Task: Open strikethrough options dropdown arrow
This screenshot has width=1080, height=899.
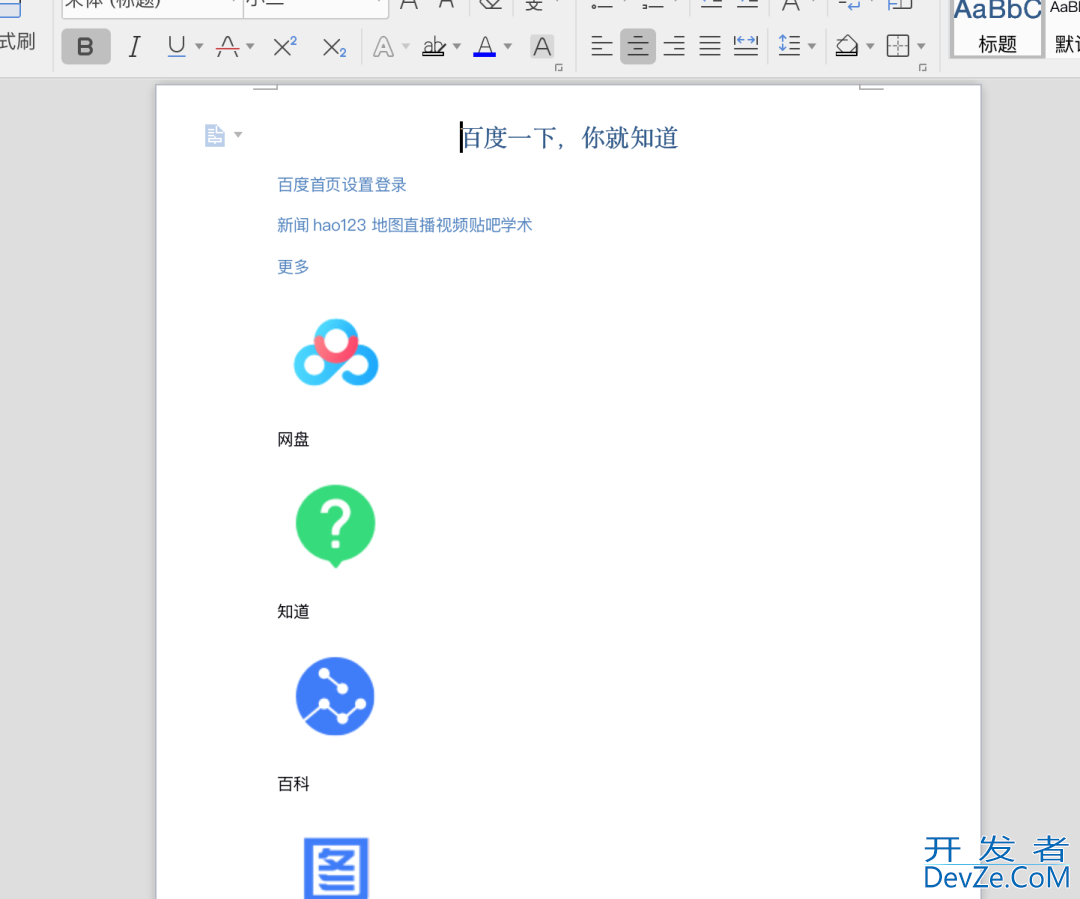Action: [x=250, y=47]
